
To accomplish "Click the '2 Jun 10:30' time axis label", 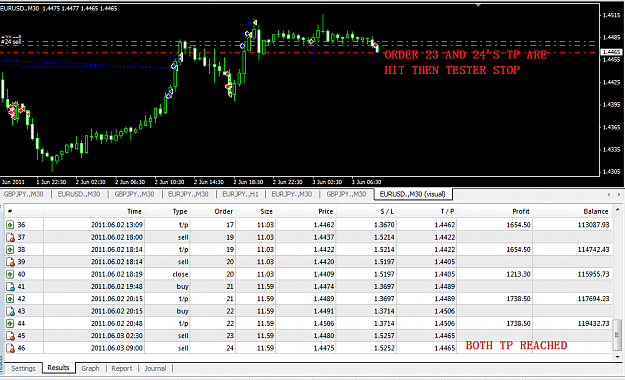I will (x=169, y=182).
